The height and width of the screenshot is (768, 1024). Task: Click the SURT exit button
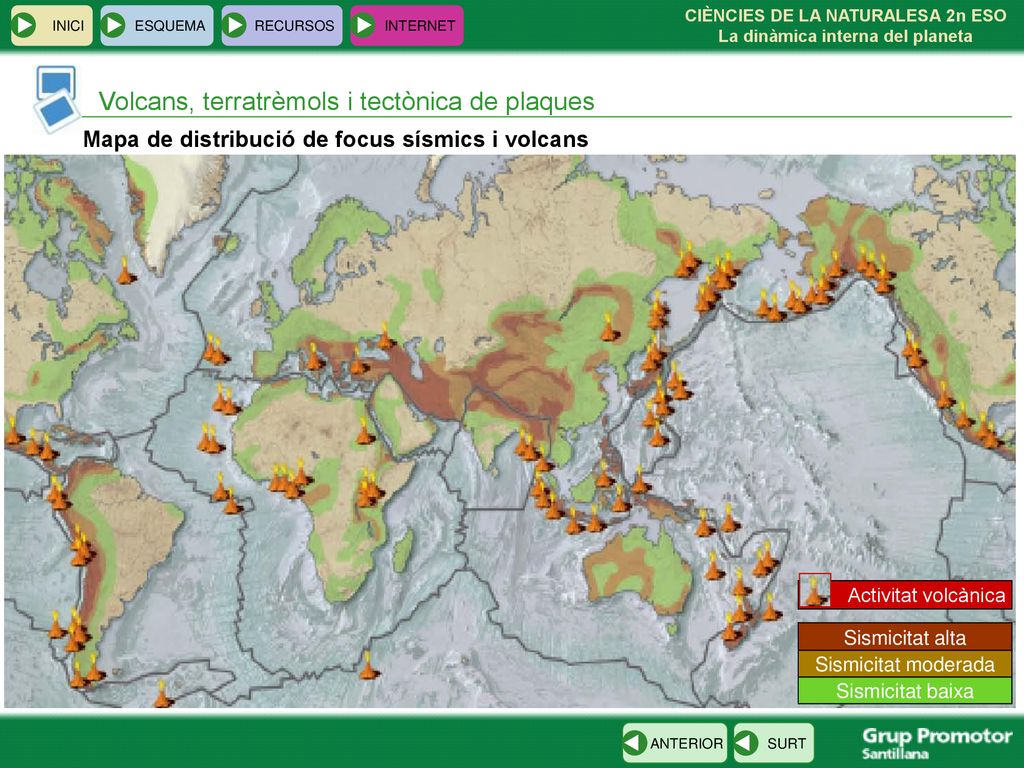point(774,743)
